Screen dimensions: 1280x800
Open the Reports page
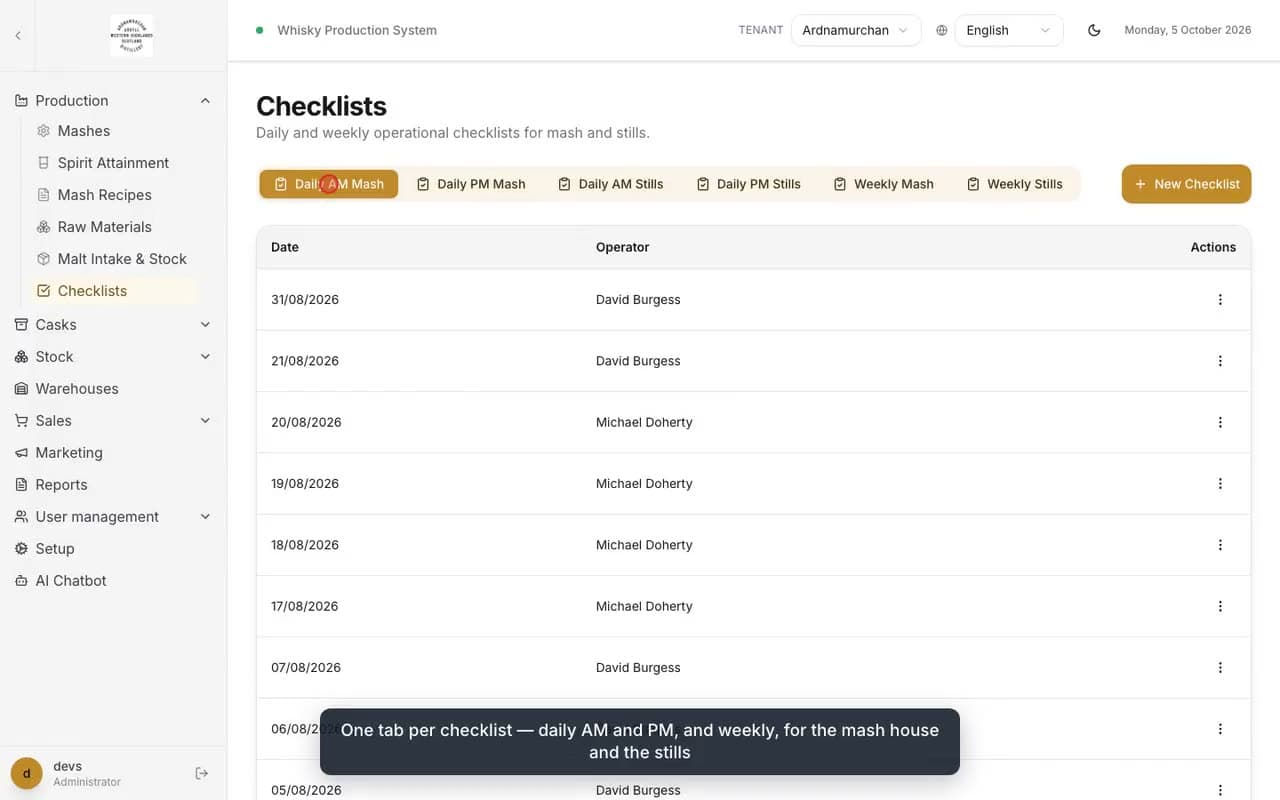click(x=113, y=484)
